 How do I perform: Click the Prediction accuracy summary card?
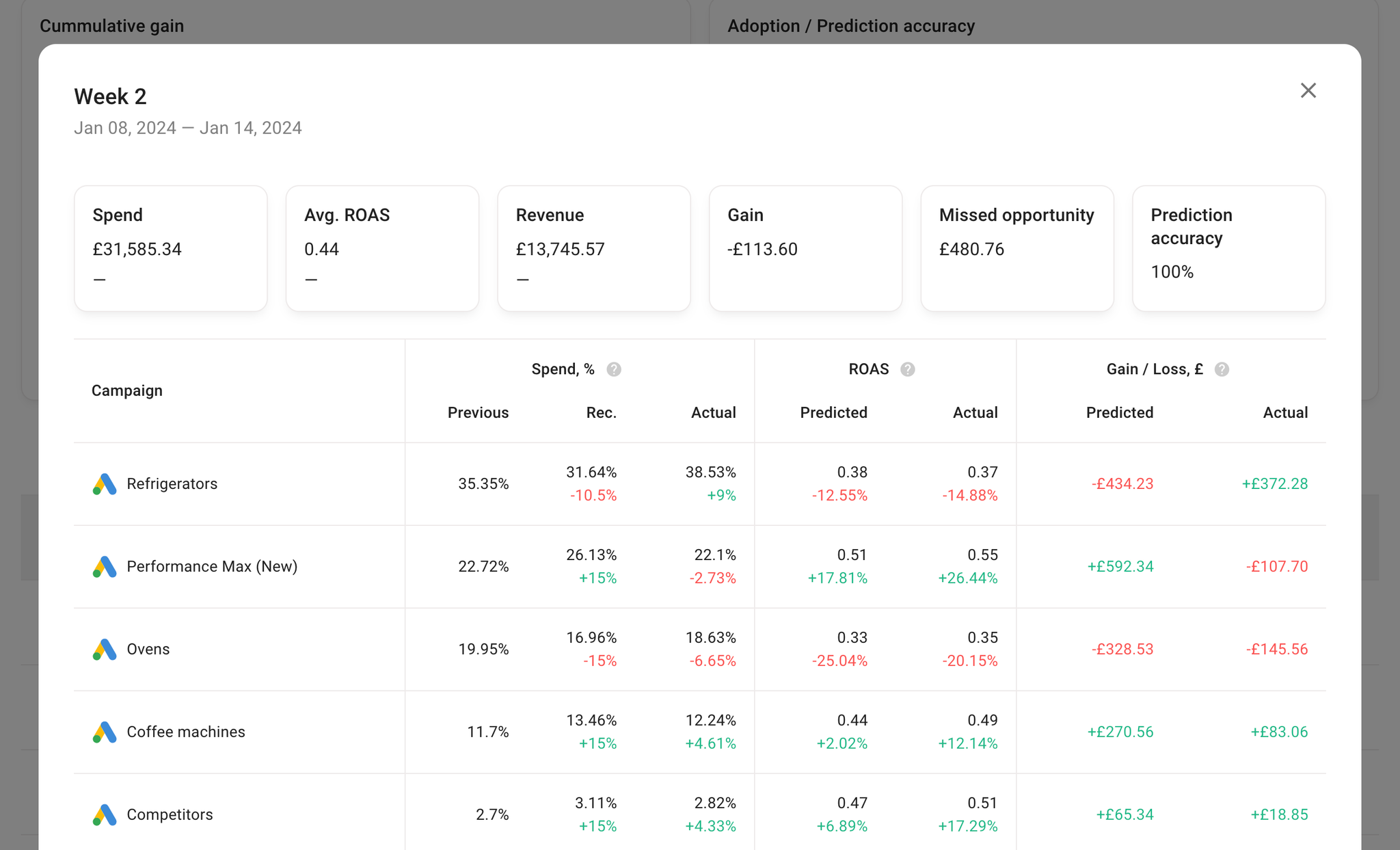pyautogui.click(x=1229, y=248)
